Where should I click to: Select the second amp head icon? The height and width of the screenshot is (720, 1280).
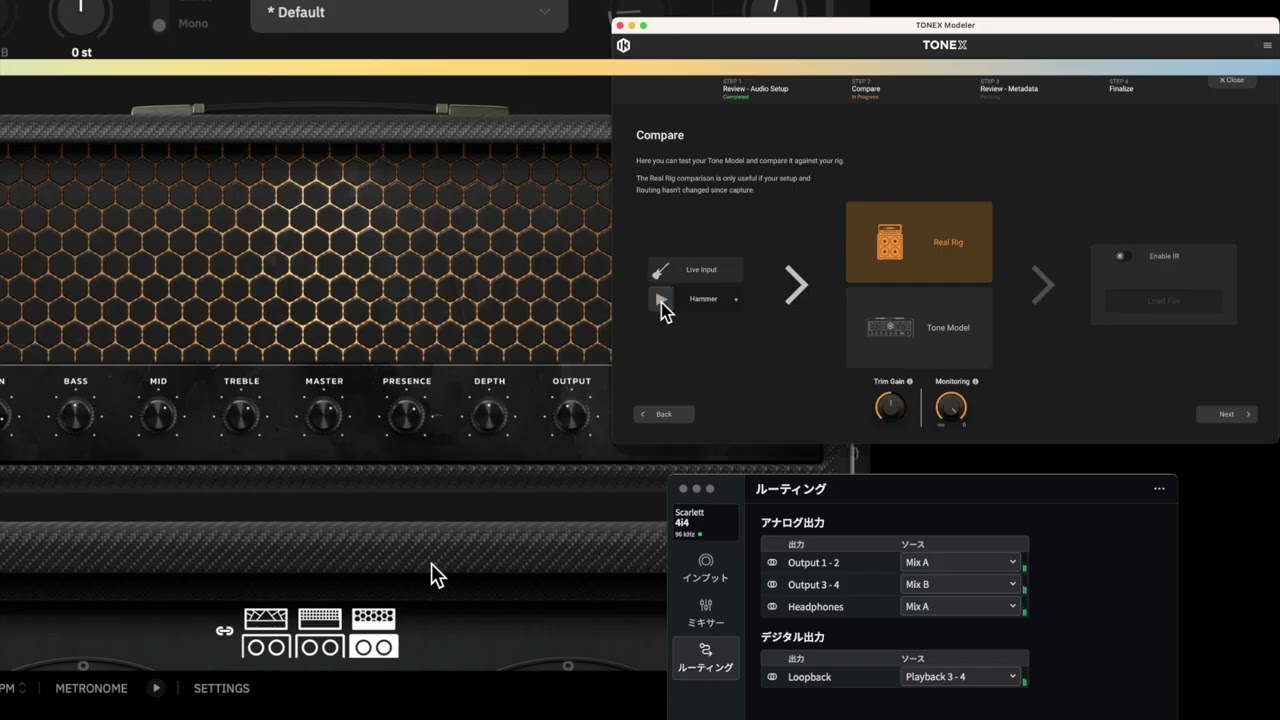coord(320,619)
